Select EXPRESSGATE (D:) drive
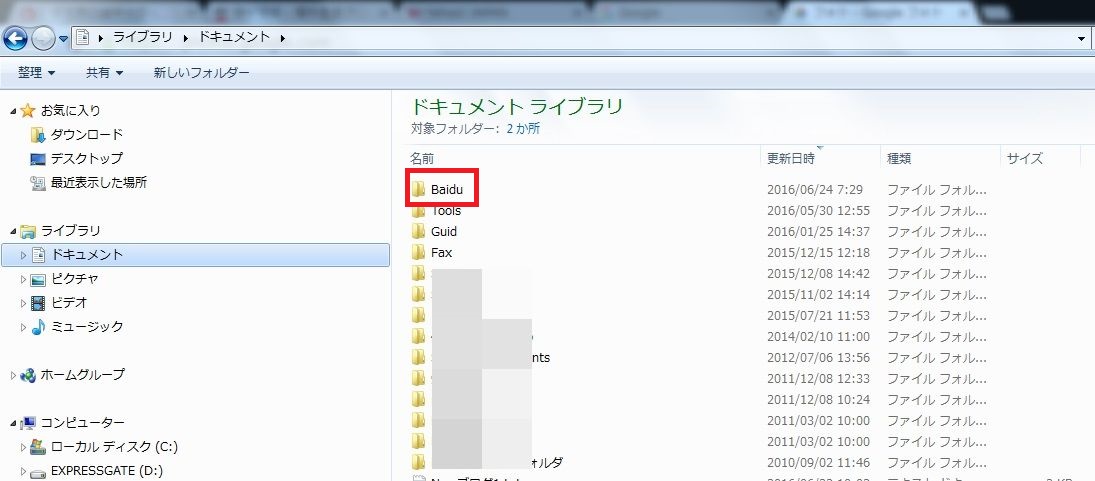The height and width of the screenshot is (481, 1095). 107,471
